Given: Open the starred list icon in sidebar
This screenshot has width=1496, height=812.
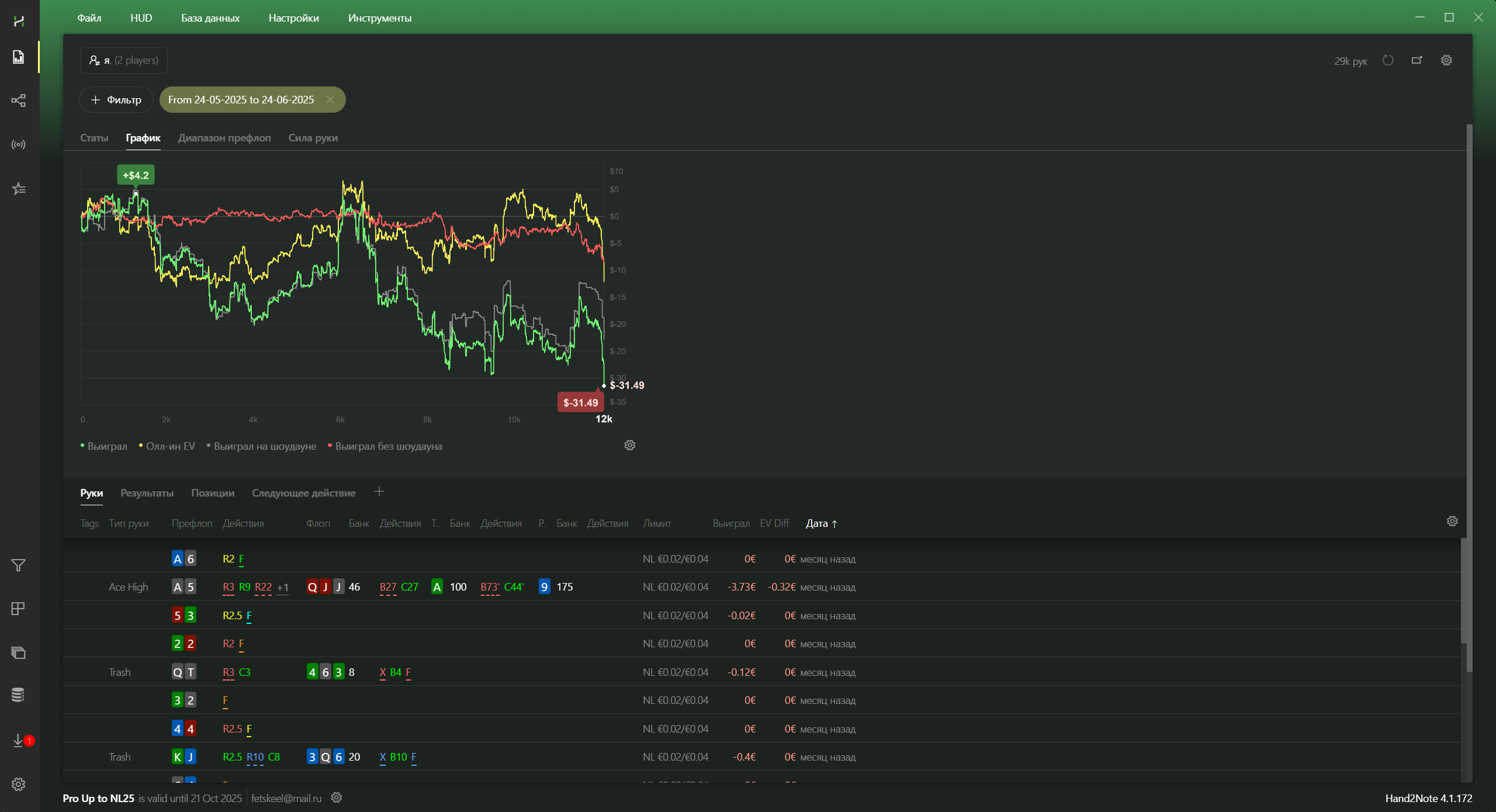Looking at the screenshot, I should pos(19,189).
